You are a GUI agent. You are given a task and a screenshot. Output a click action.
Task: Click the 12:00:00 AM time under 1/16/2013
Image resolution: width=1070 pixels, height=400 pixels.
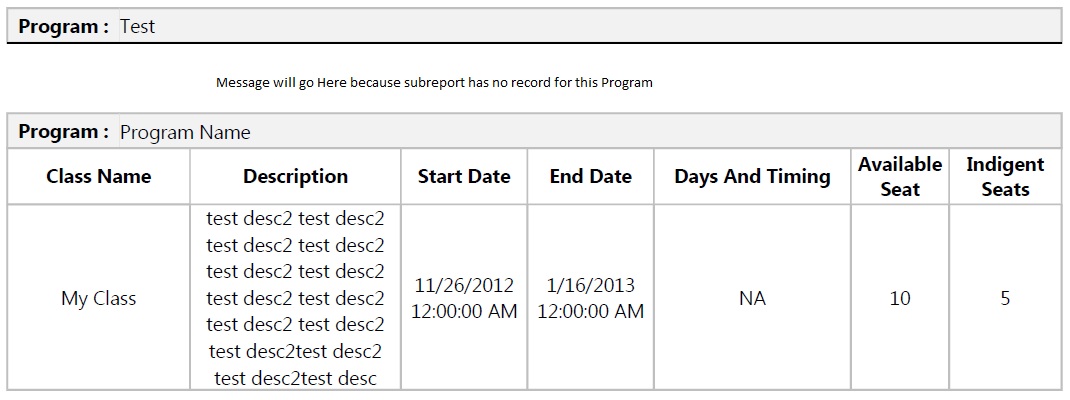590,311
